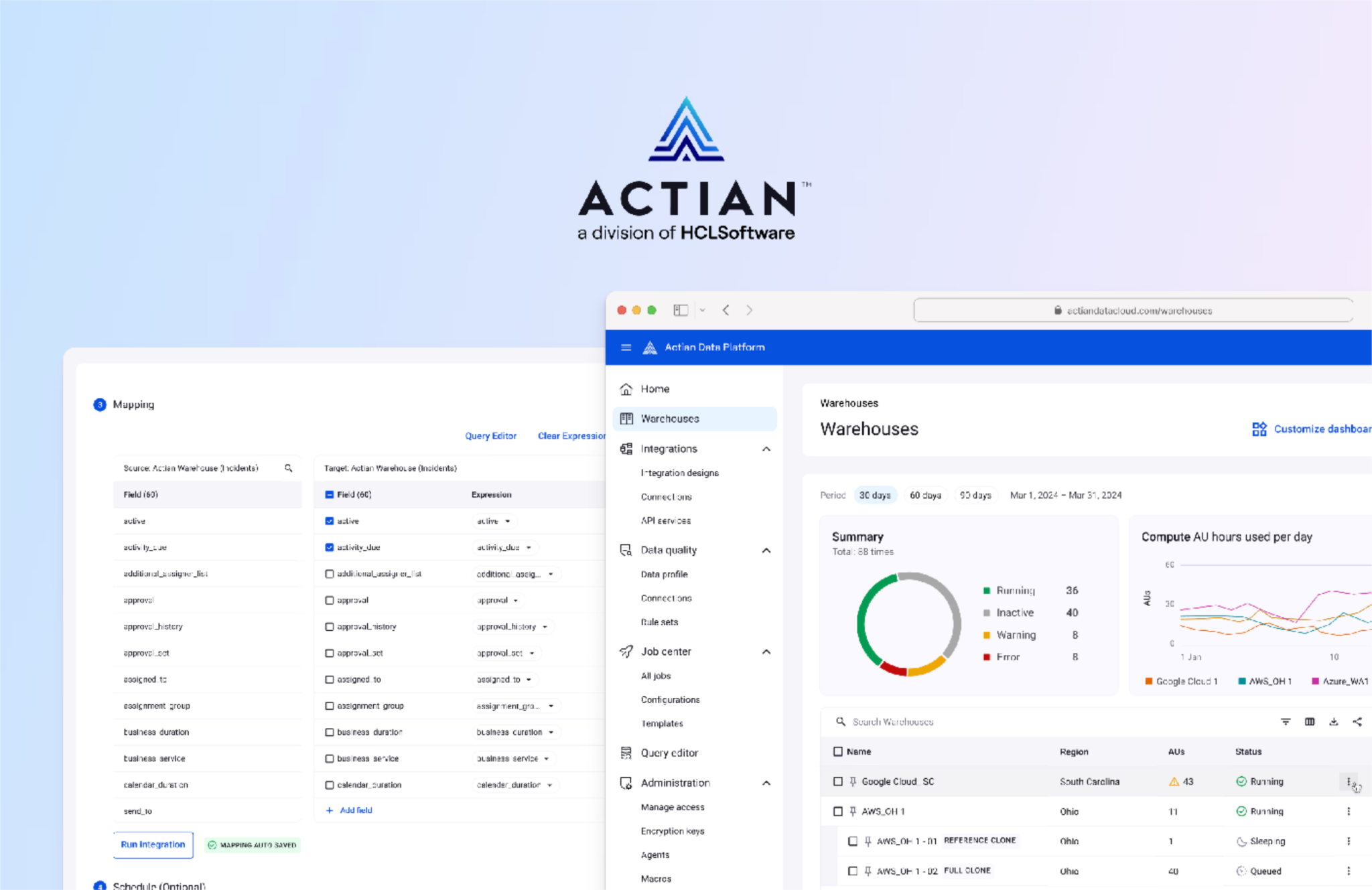
Task: Open Query editor in sidebar
Action: pos(669,753)
